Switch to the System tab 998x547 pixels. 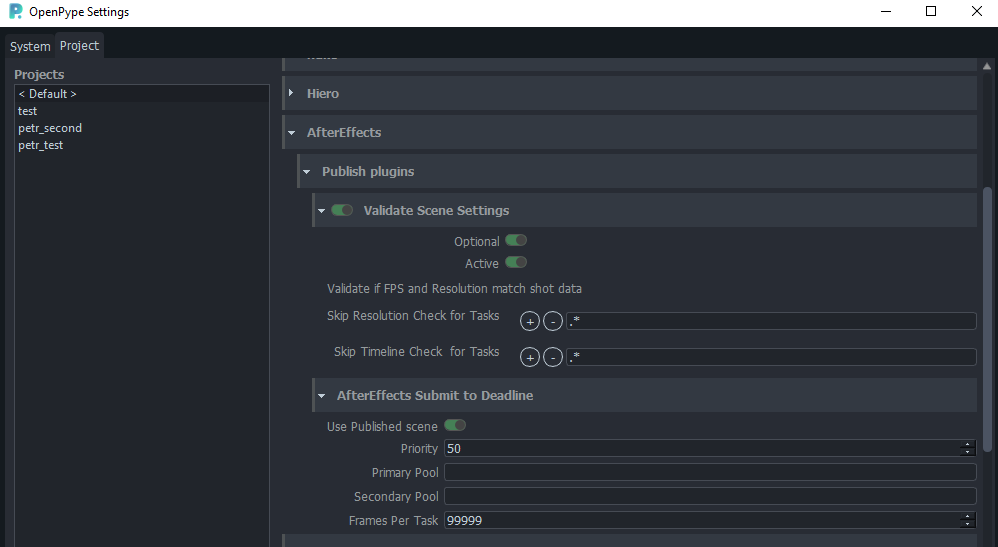[30, 46]
